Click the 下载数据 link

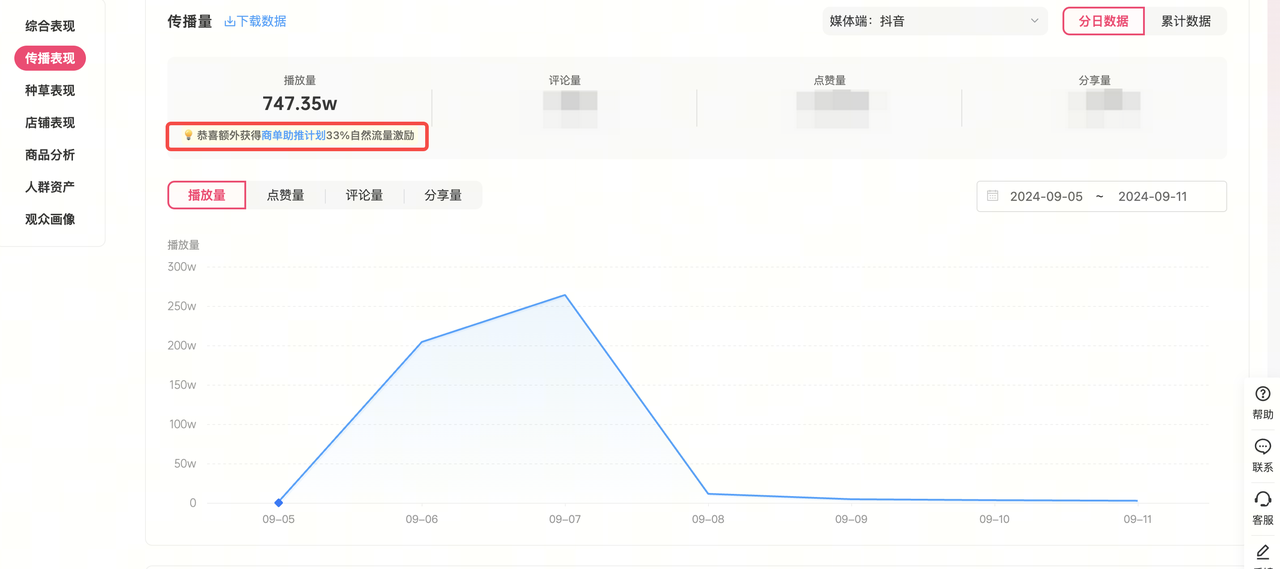[x=261, y=21]
